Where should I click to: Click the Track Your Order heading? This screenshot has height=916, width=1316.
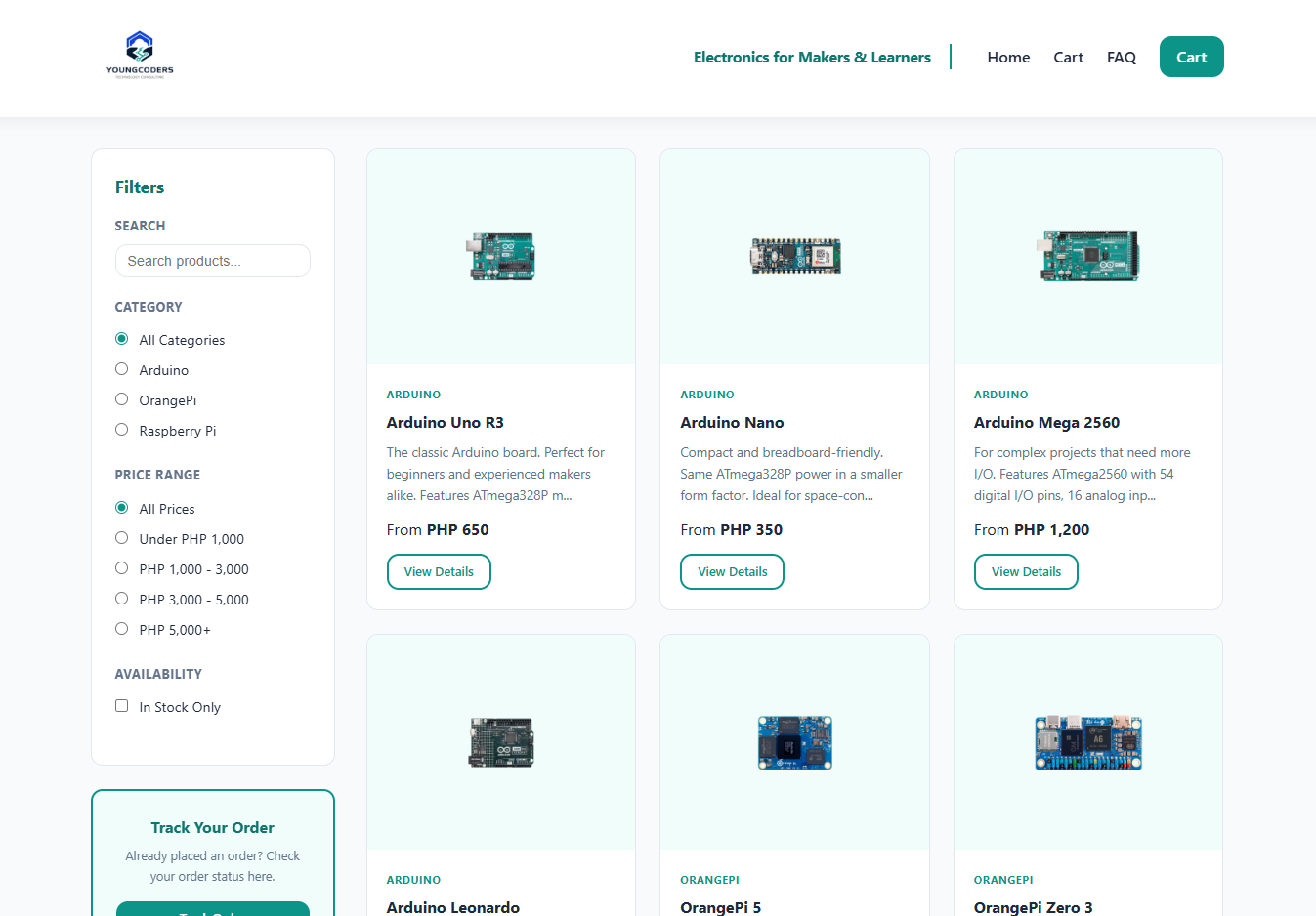213,828
